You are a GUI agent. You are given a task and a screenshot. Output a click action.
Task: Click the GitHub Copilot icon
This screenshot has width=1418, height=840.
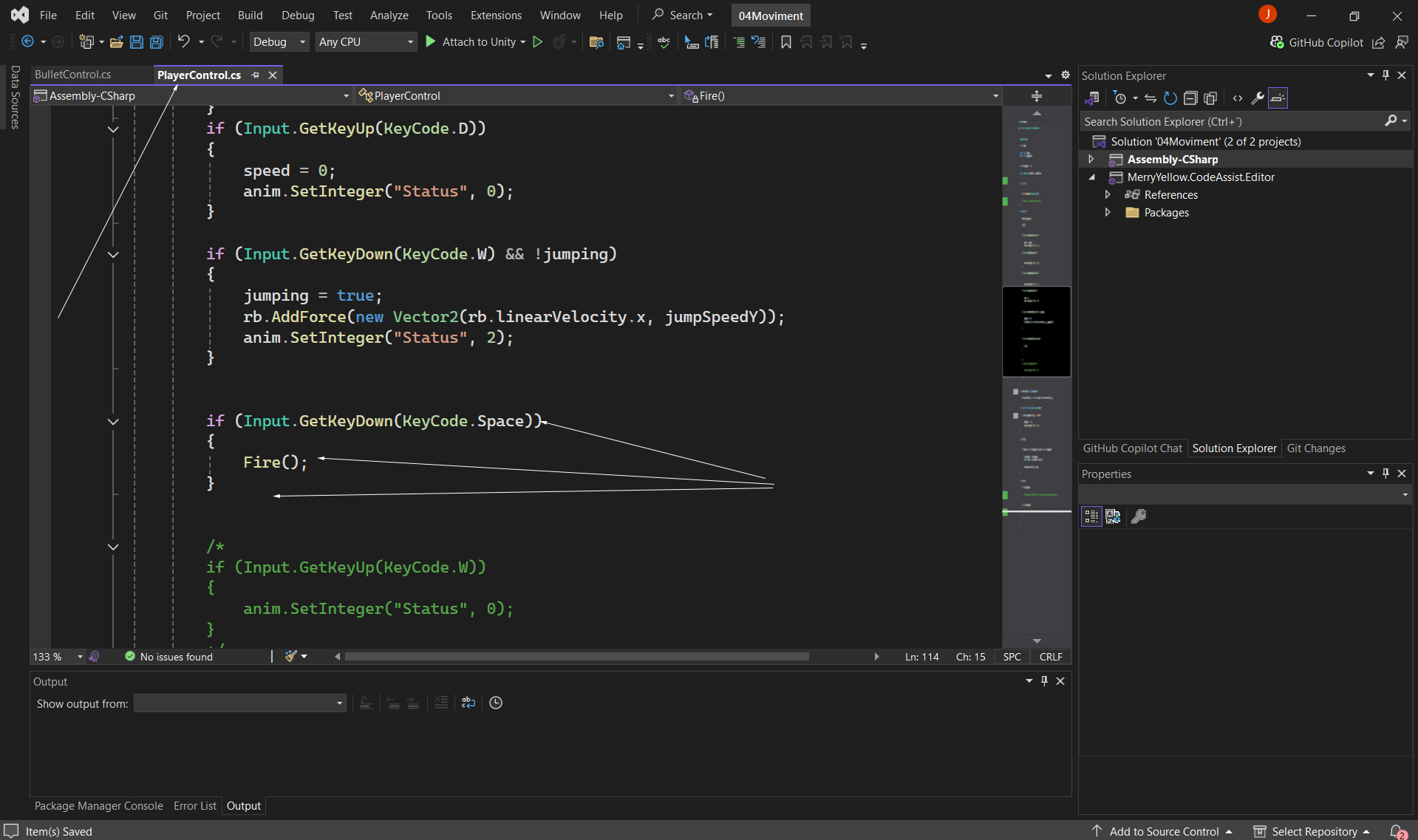pos(1277,43)
